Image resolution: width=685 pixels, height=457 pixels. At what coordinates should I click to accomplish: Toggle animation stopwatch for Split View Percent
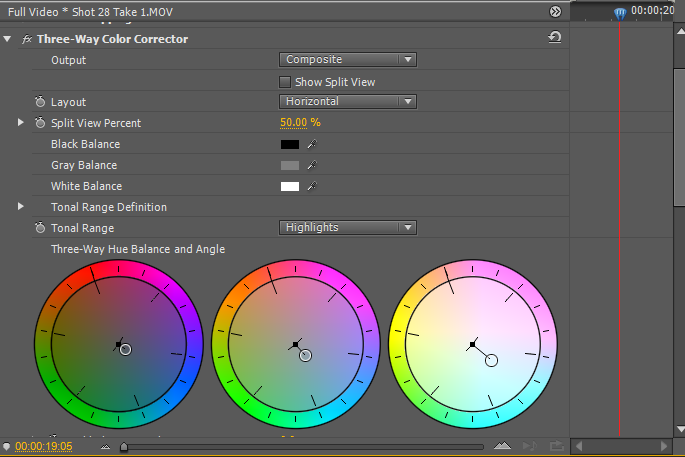point(40,122)
